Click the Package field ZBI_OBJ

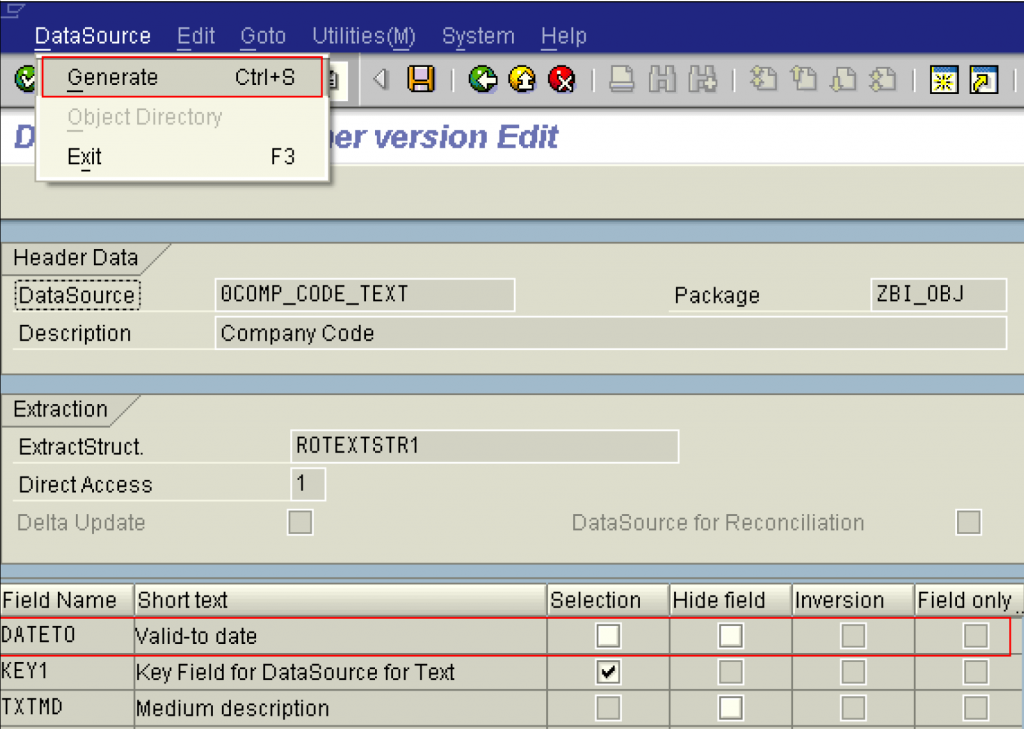click(x=938, y=295)
